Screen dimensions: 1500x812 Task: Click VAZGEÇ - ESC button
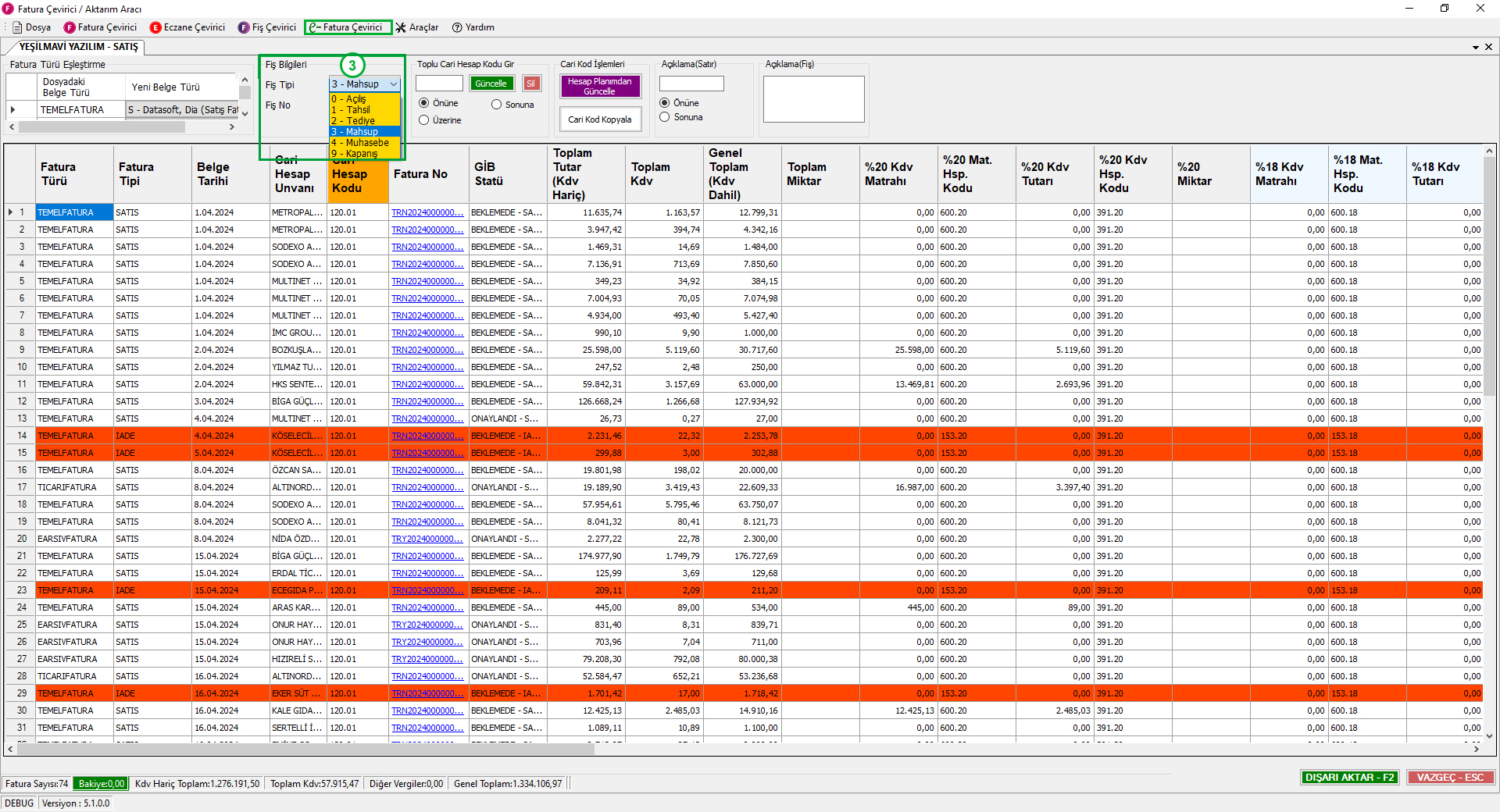[x=1451, y=778]
